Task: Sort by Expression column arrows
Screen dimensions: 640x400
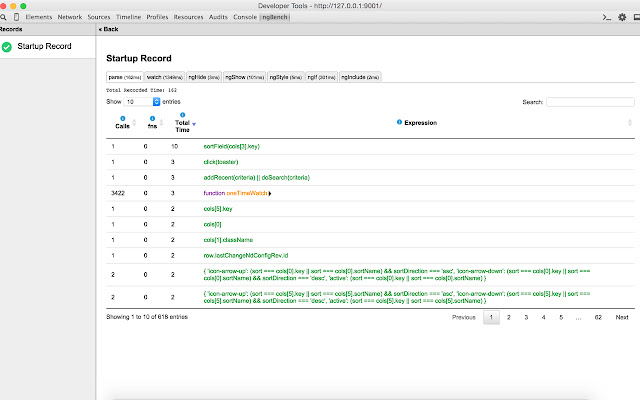Action: click(630, 122)
